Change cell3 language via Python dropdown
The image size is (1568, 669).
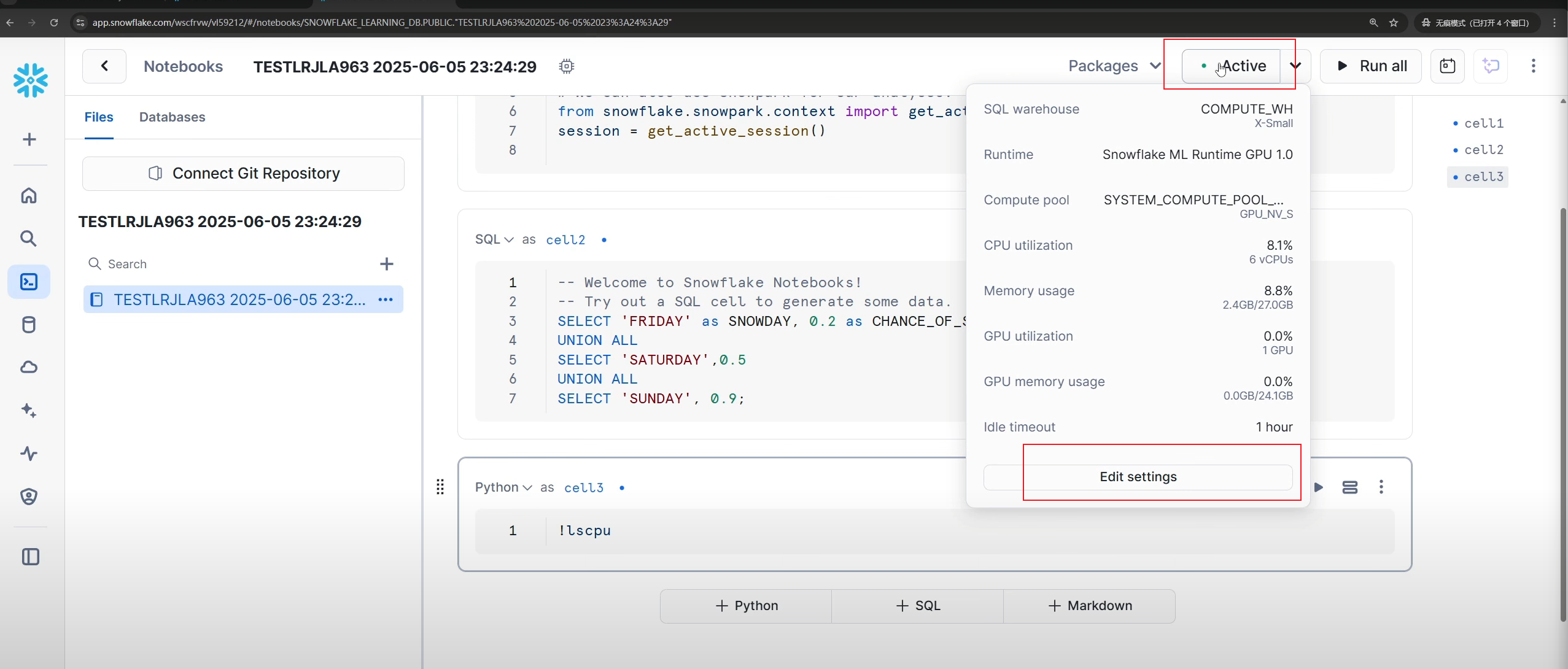(503, 487)
